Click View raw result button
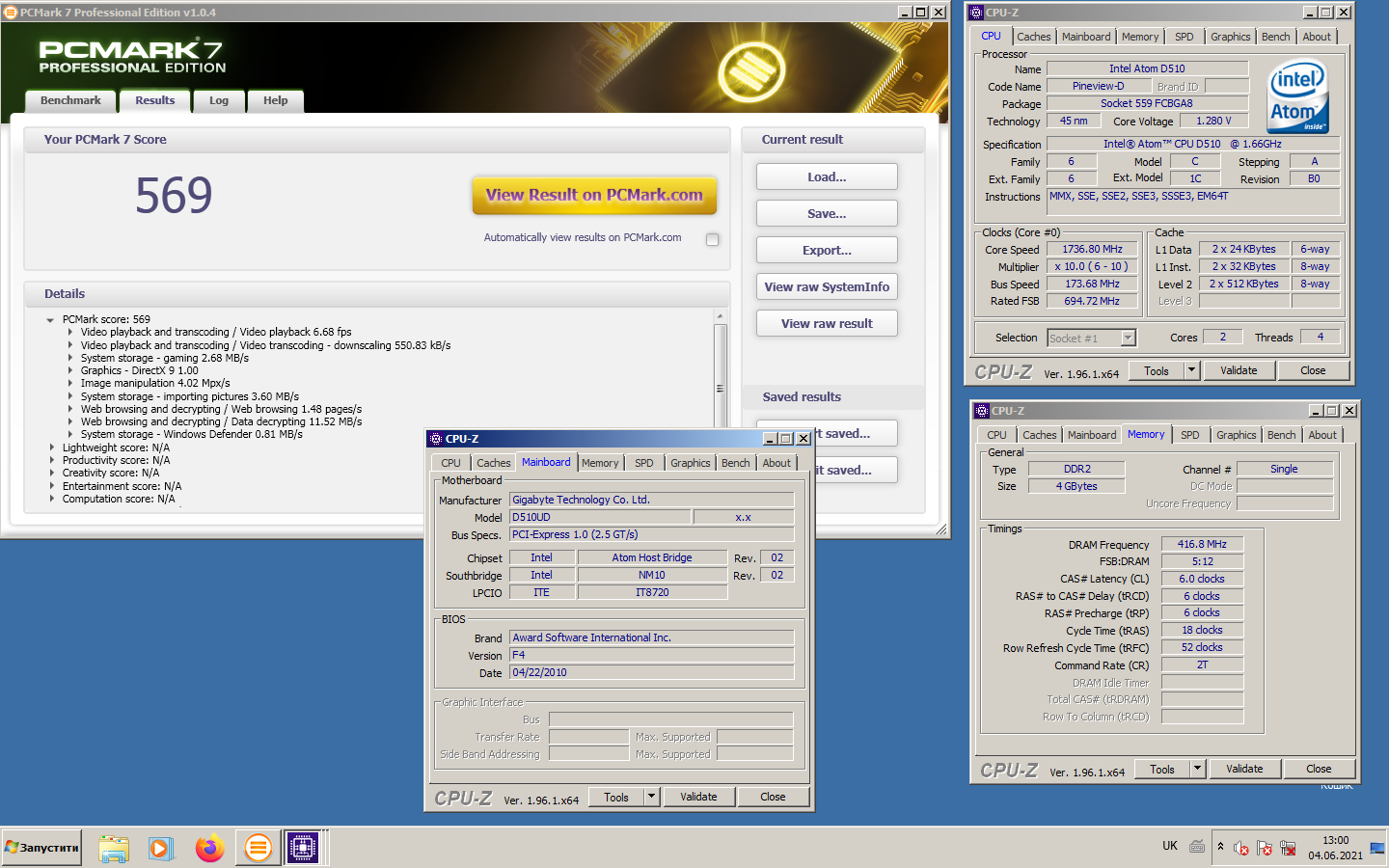 click(827, 323)
